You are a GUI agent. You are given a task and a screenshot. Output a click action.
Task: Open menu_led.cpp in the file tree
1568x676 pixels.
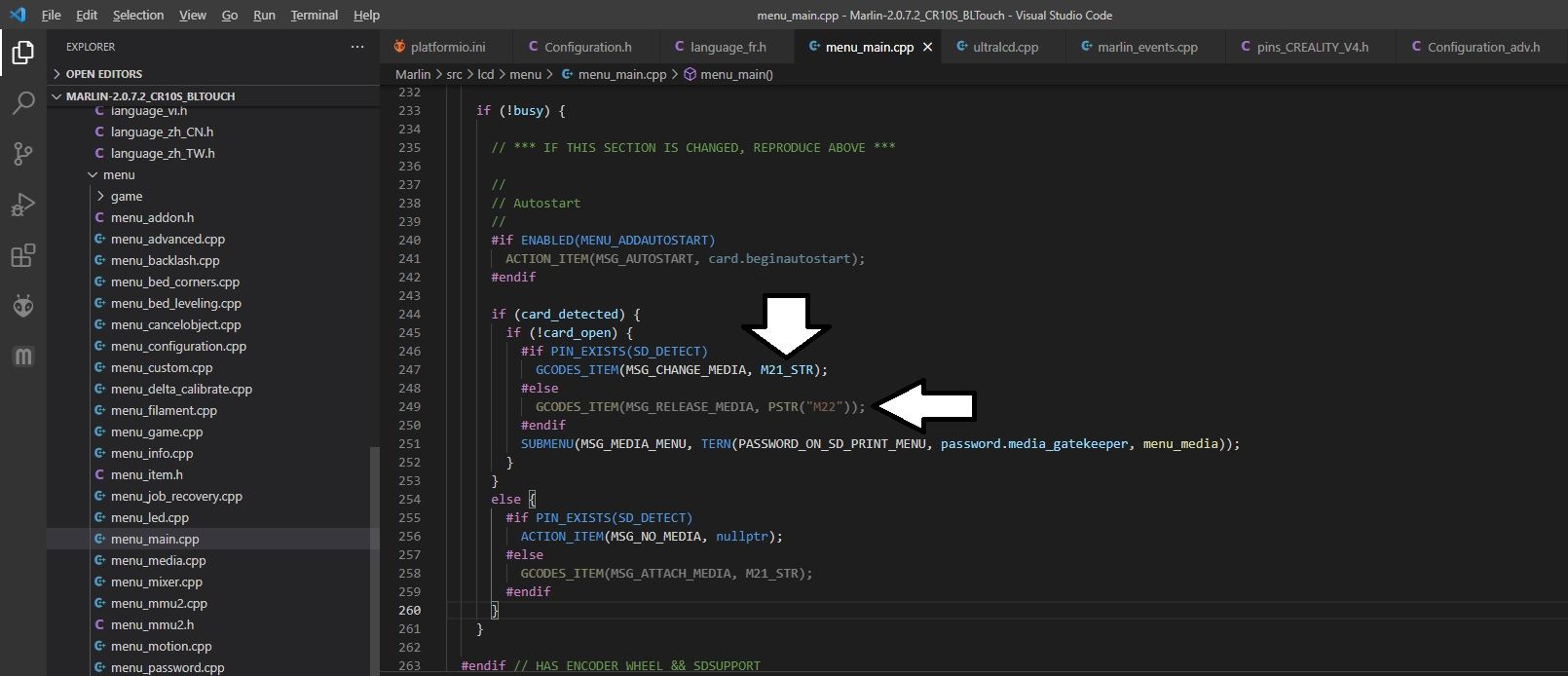[212, 517]
